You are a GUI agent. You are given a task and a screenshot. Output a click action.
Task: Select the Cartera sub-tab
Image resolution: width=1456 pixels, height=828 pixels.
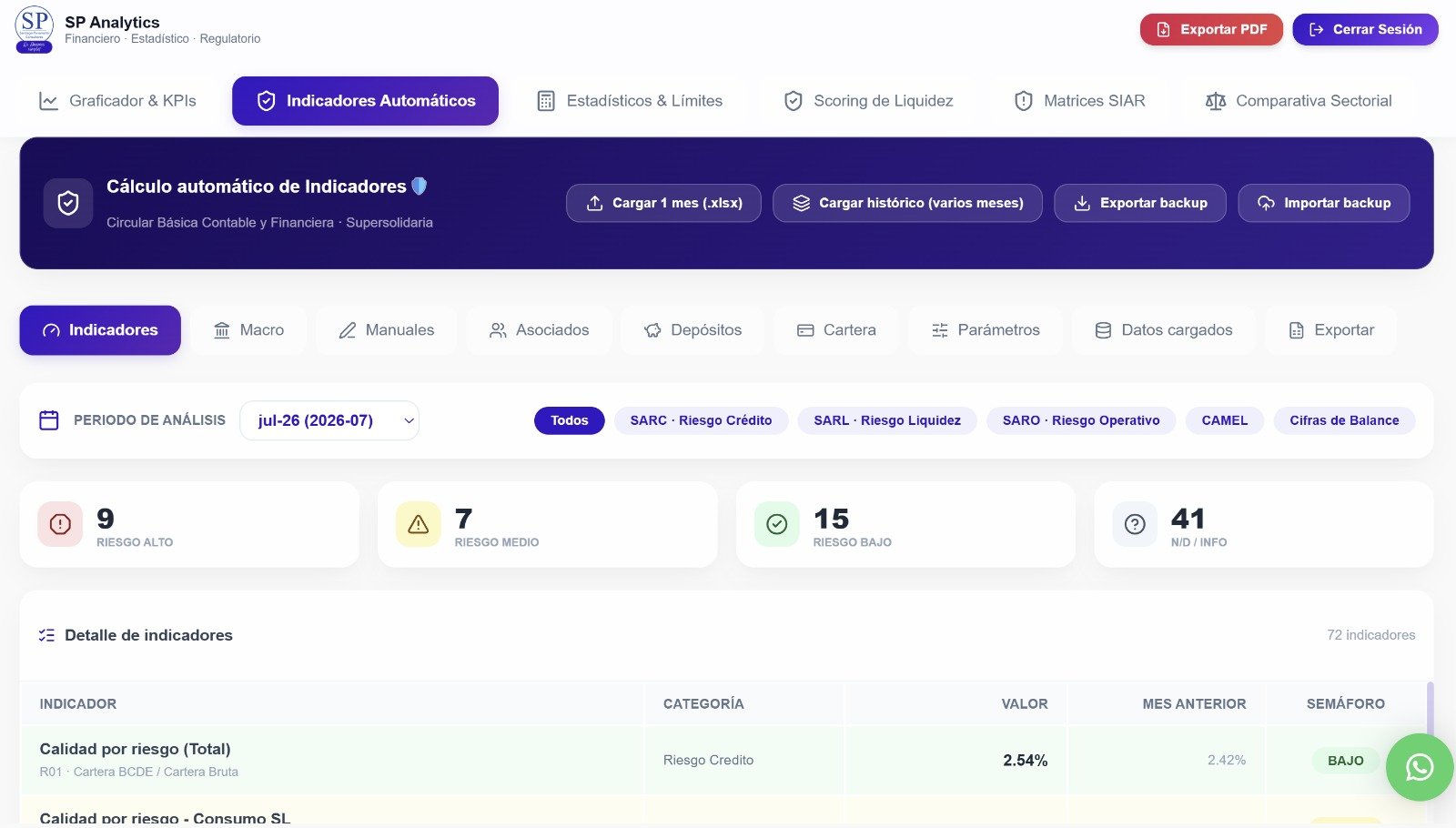[x=836, y=330]
